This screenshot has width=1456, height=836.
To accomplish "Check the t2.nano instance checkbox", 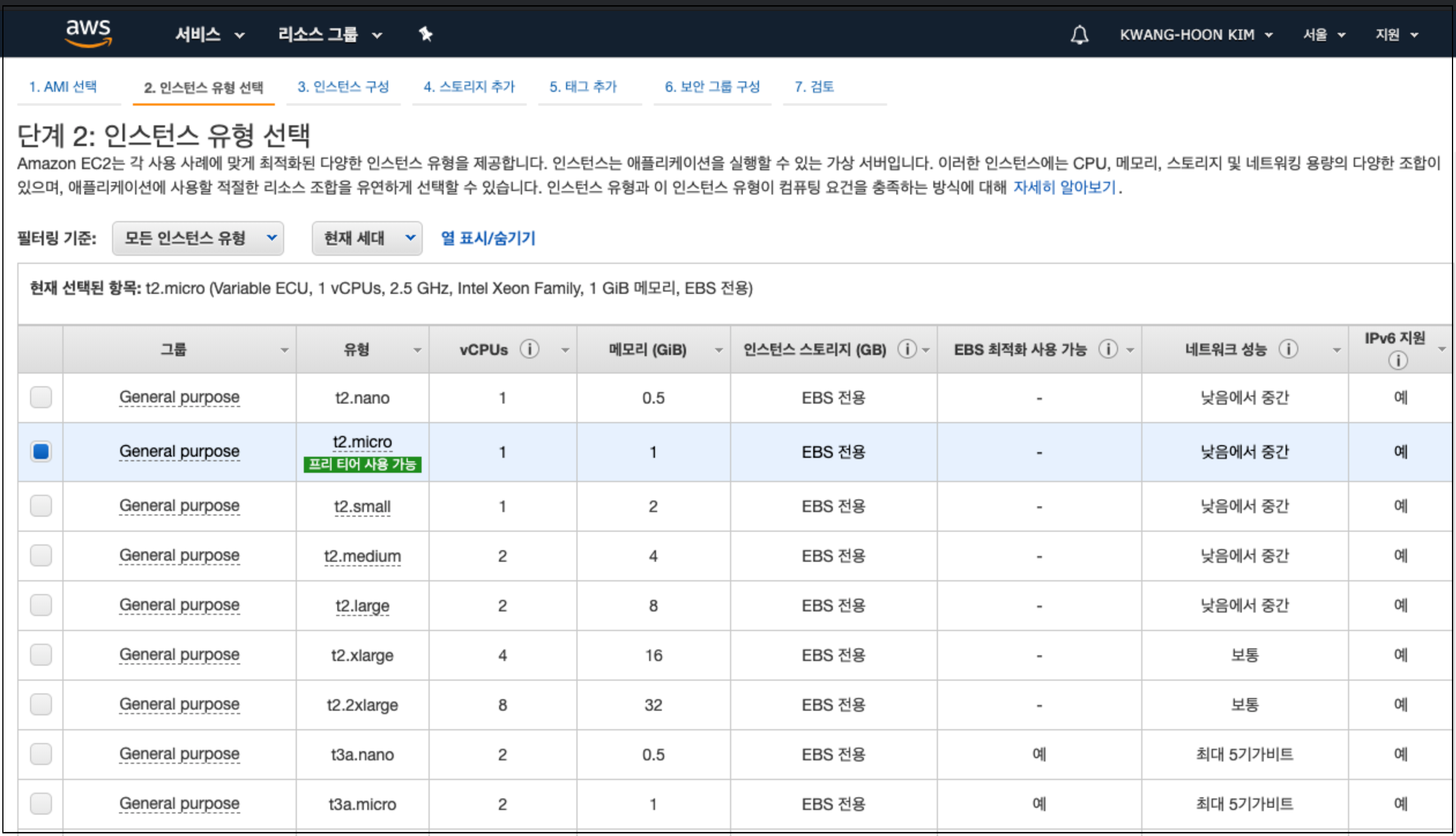I will (41, 397).
